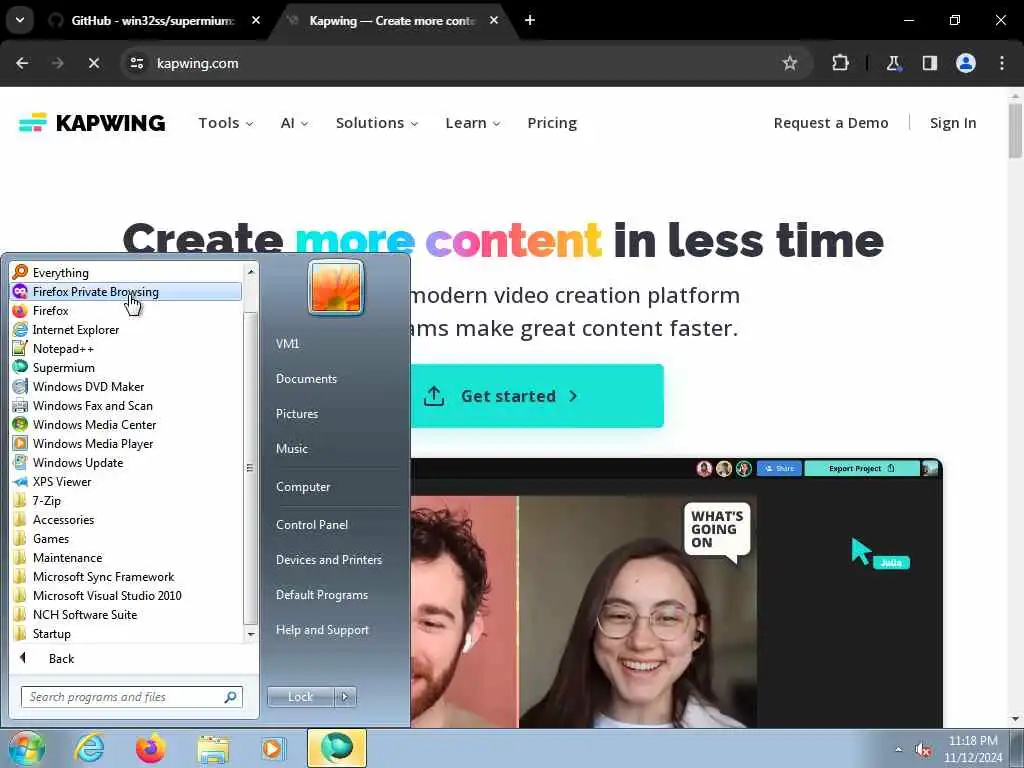Expand Microsoft Visual Studio 2010 folder
This screenshot has width=1024, height=768.
pyautogui.click(x=107, y=596)
